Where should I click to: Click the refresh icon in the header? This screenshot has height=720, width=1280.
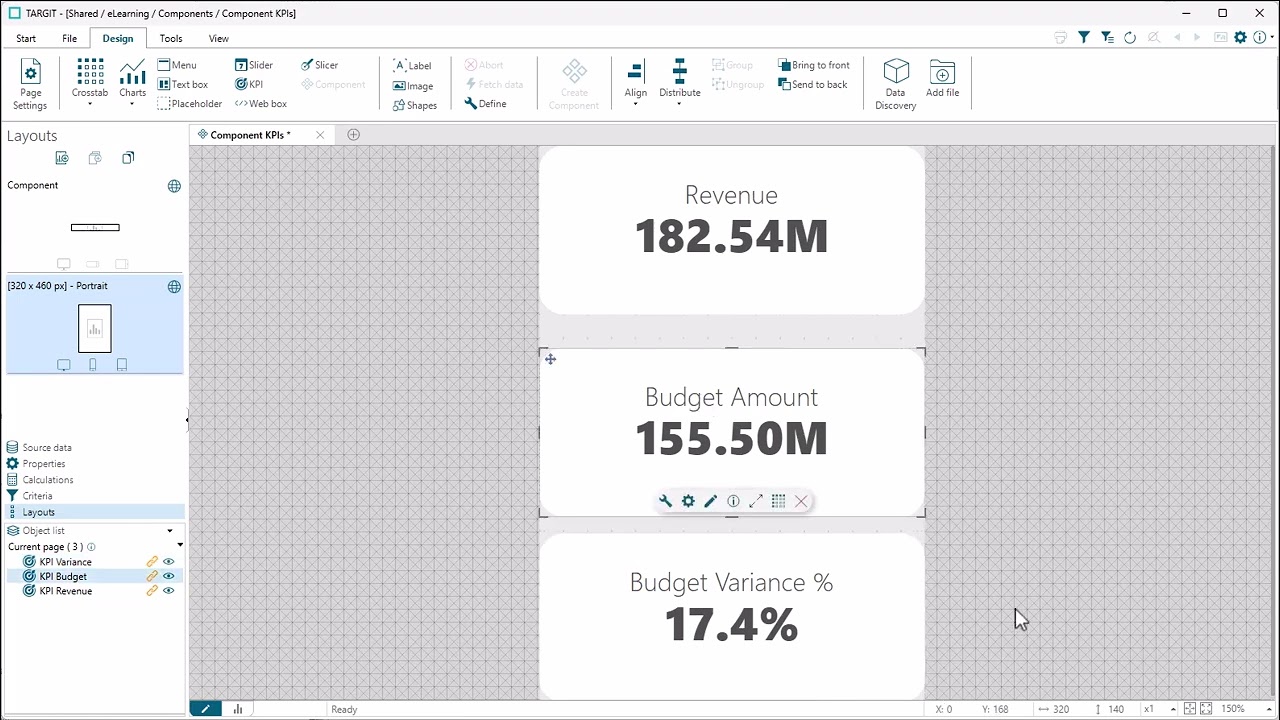1130,38
